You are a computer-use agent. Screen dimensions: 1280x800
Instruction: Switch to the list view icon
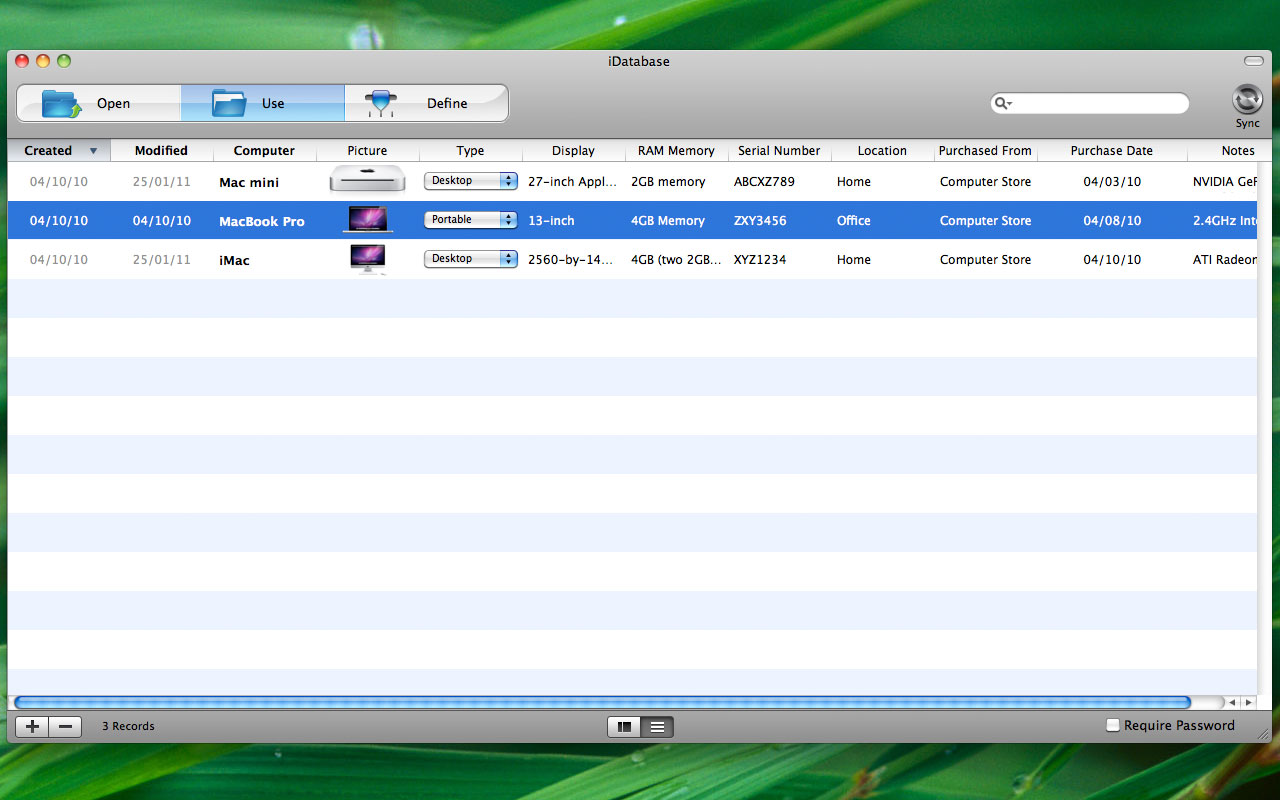click(x=657, y=727)
